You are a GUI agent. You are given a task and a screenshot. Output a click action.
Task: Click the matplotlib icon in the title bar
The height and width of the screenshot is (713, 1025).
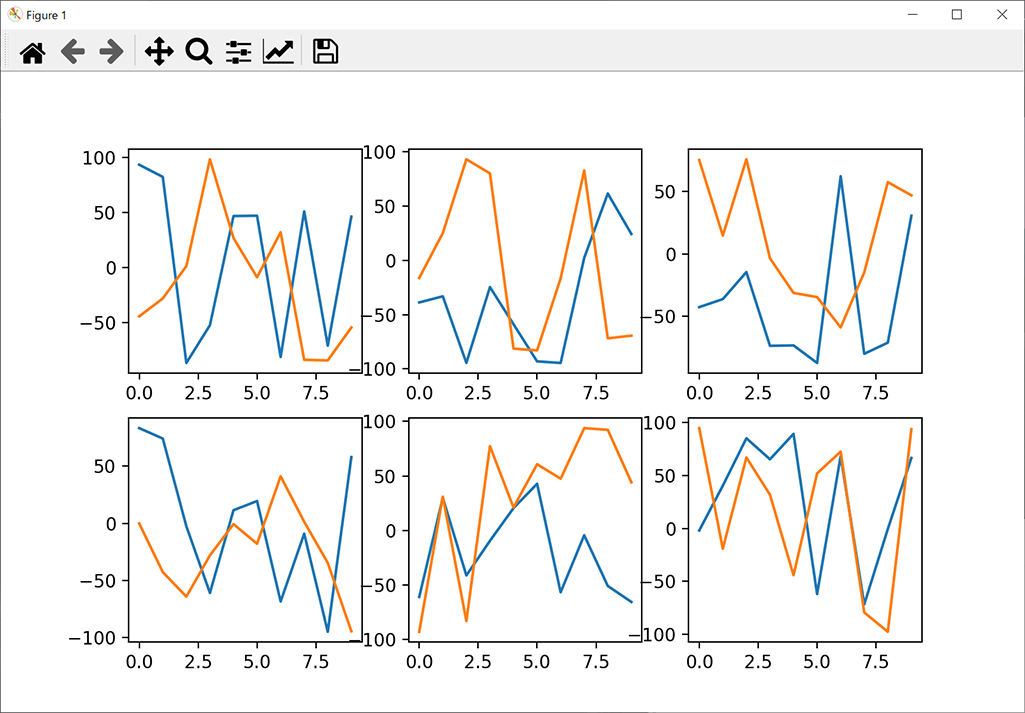(x=14, y=14)
